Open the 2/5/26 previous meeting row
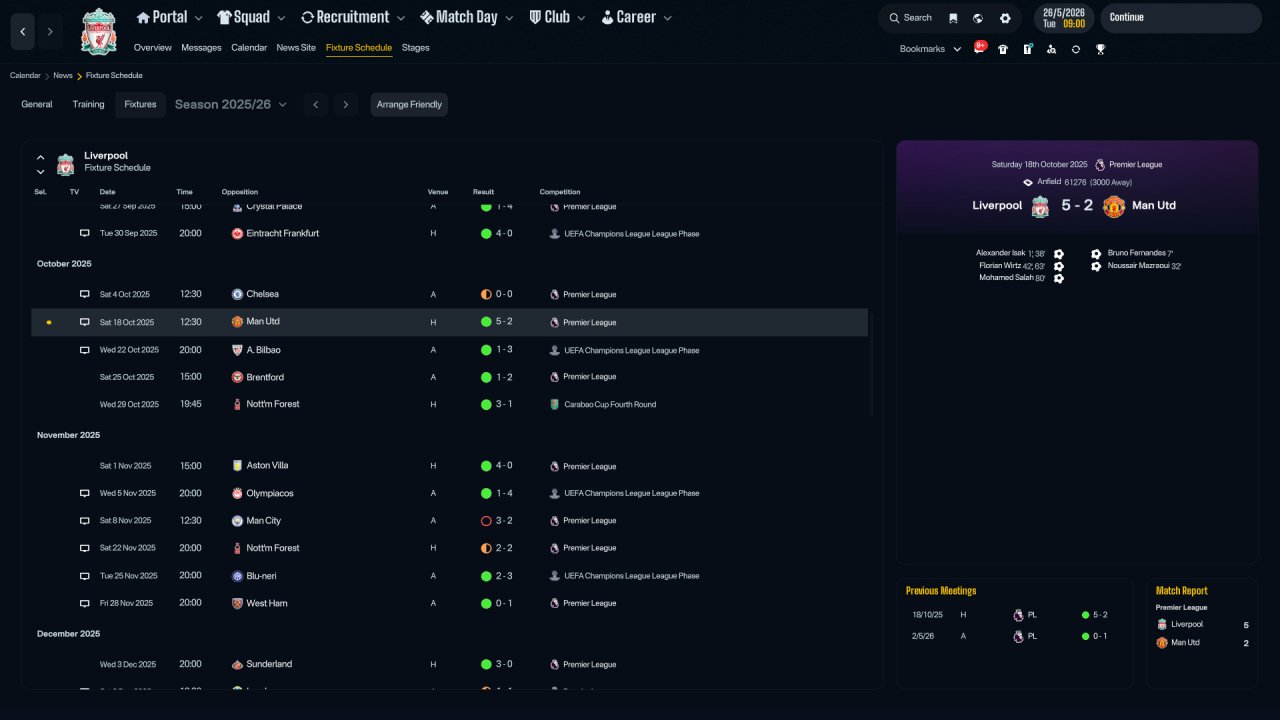 1014,636
